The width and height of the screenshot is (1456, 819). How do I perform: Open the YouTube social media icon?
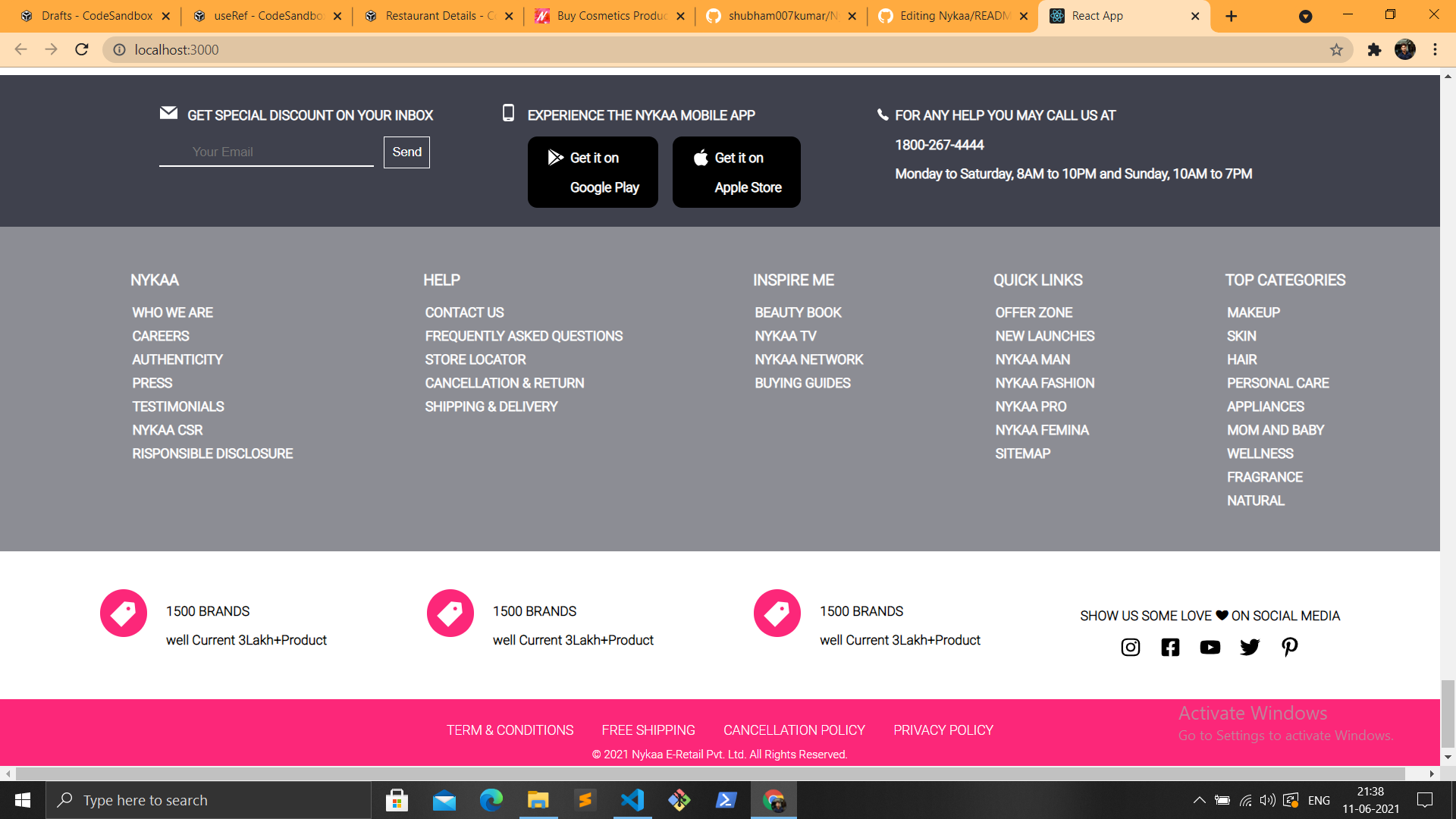tap(1210, 647)
